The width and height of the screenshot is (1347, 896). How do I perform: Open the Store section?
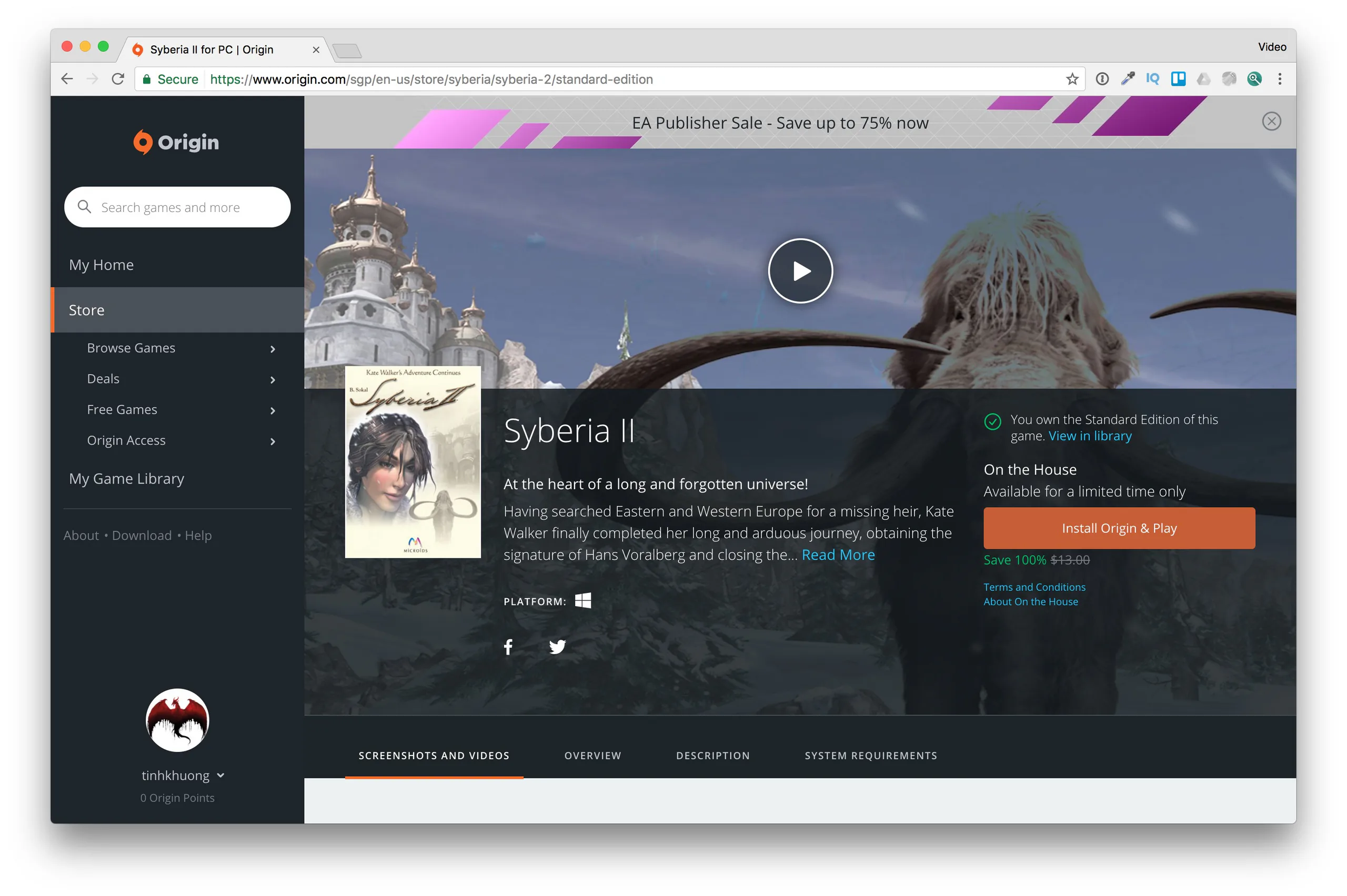coord(177,310)
